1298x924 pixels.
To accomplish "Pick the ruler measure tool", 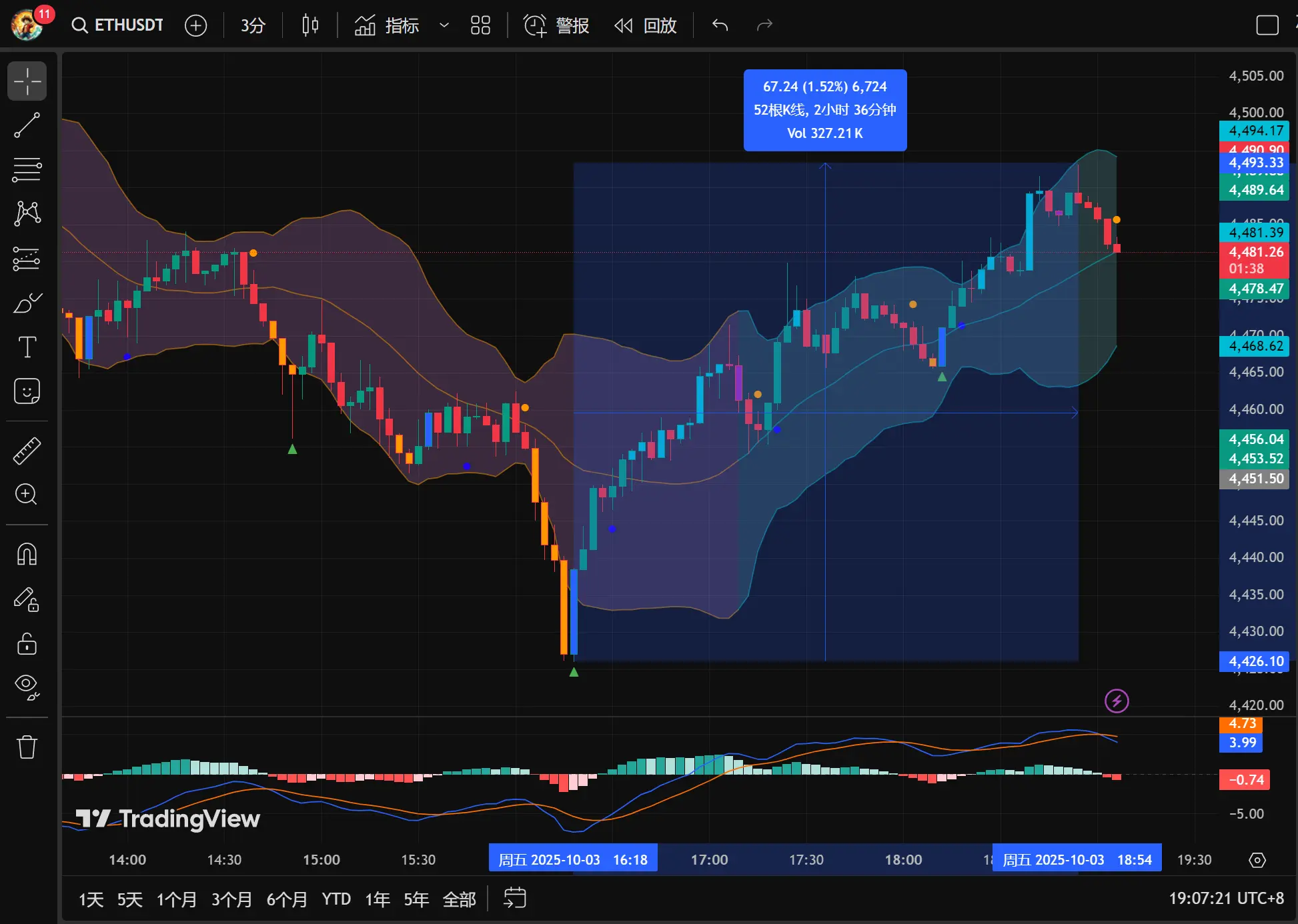I will (x=27, y=451).
